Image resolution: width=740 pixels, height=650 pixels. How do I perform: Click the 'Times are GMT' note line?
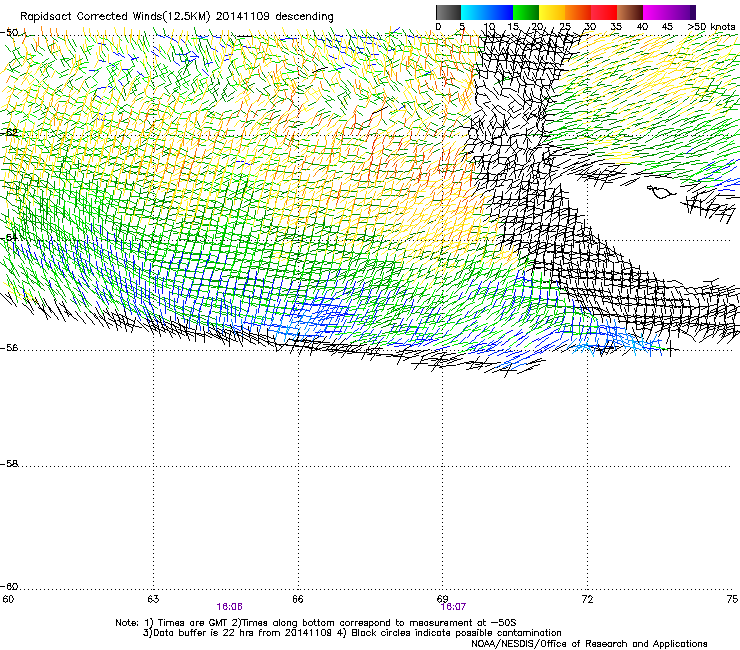pyautogui.click(x=316, y=623)
